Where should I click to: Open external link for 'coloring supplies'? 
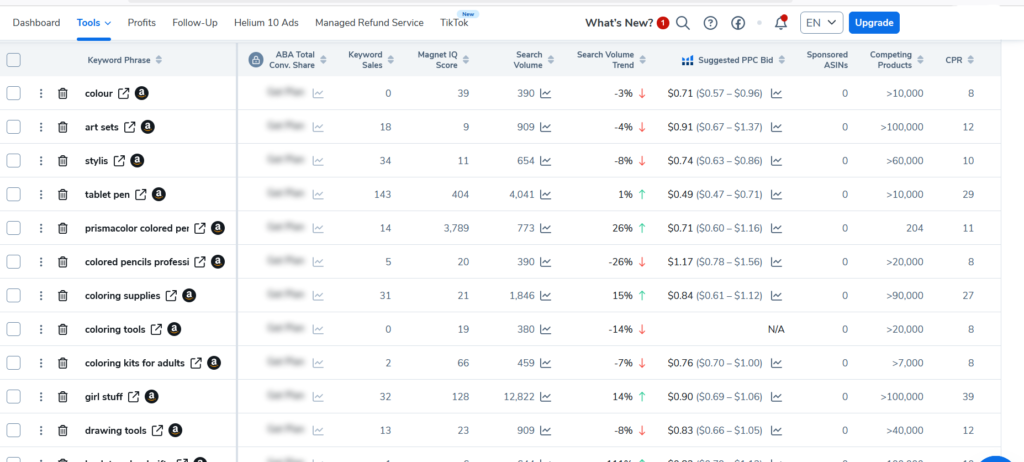171,295
